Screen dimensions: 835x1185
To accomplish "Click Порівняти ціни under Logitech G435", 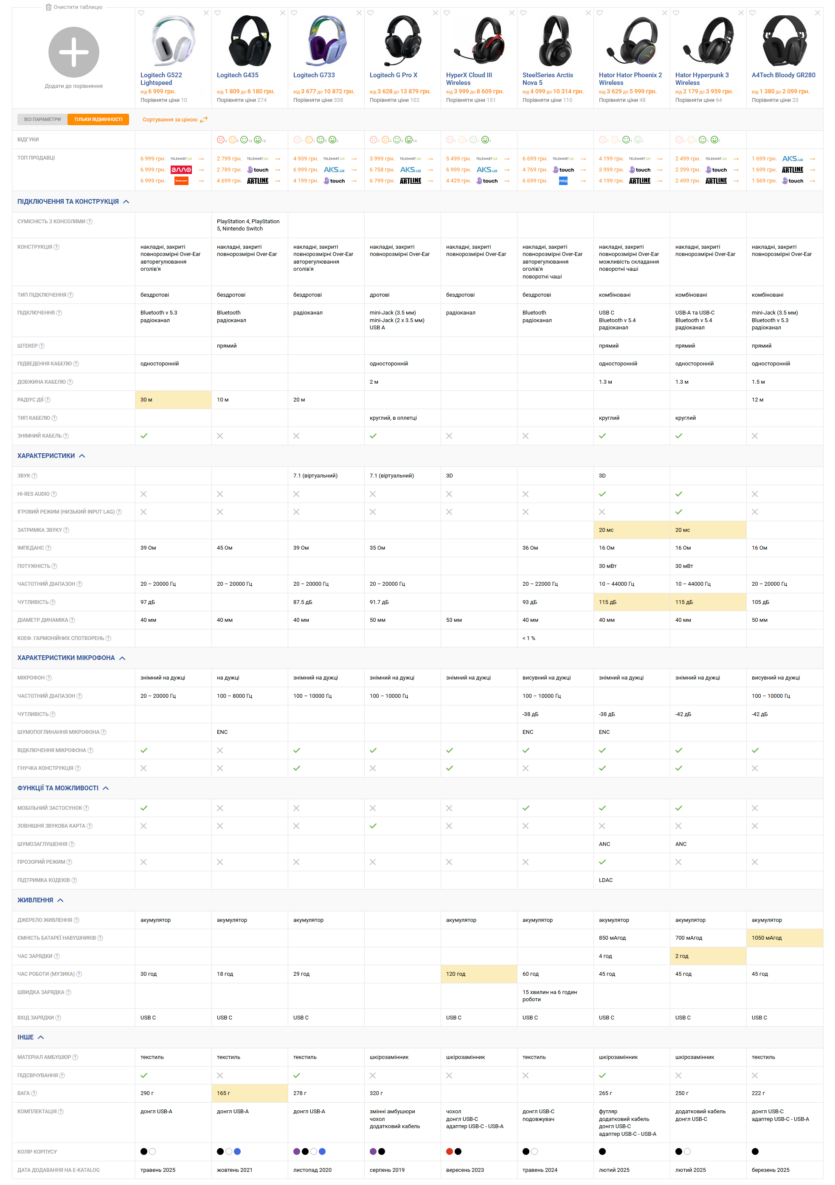I will (242, 100).
